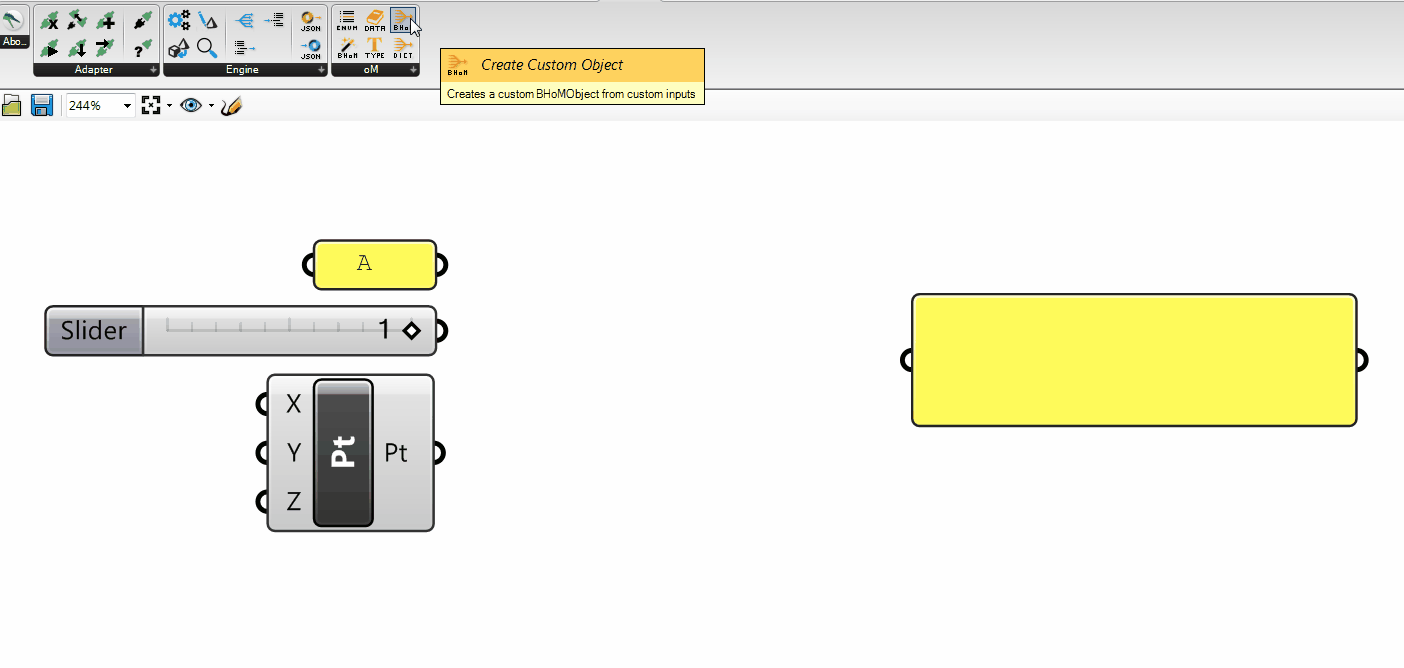The image size is (1404, 668).
Task: Select the large empty yellow panel
Action: (1134, 360)
